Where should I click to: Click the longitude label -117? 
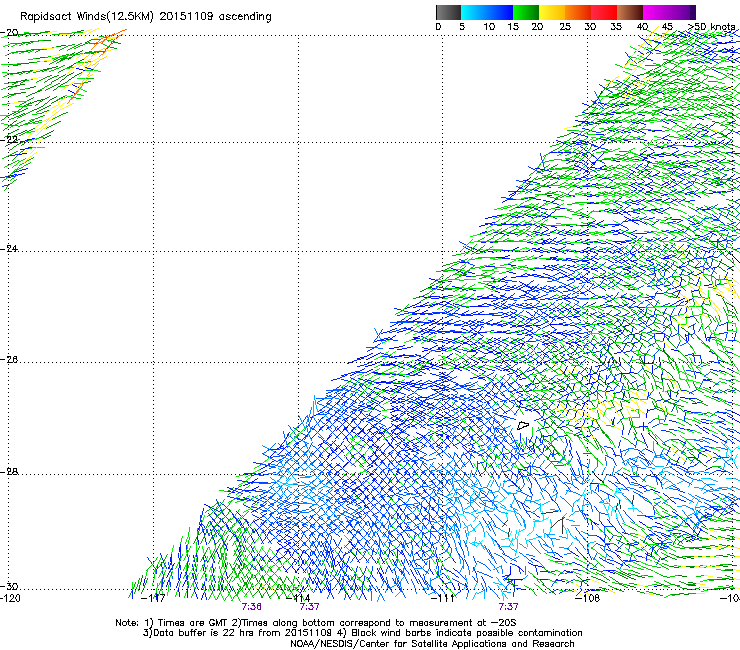(153, 598)
